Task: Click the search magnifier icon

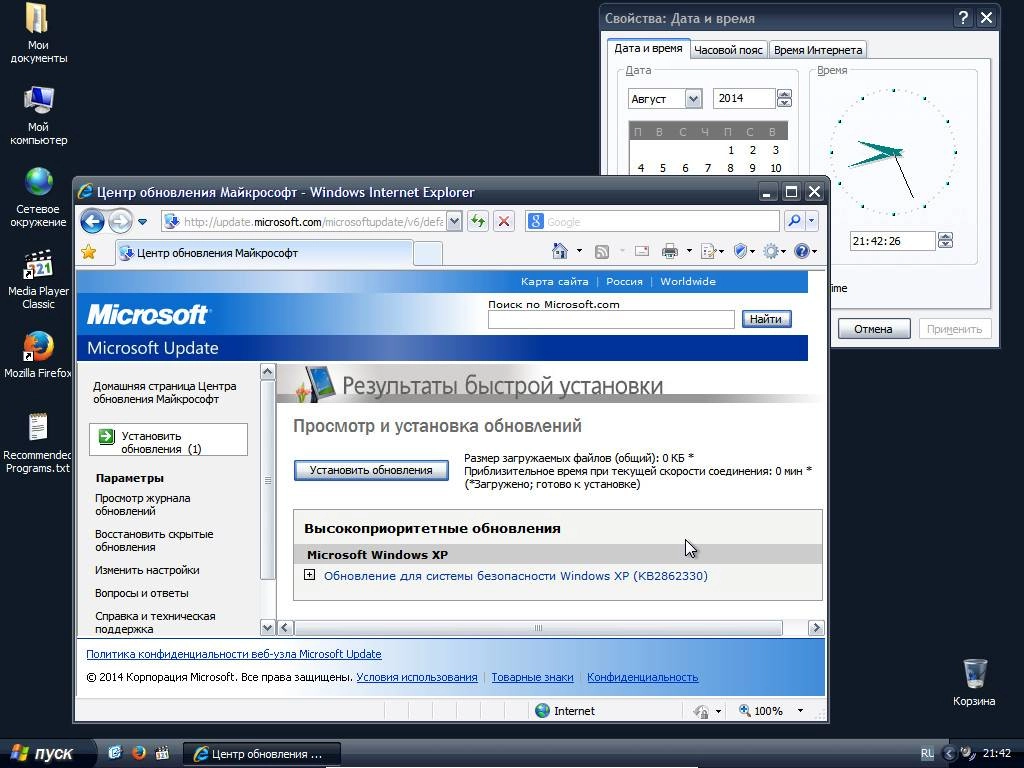Action: [x=793, y=221]
